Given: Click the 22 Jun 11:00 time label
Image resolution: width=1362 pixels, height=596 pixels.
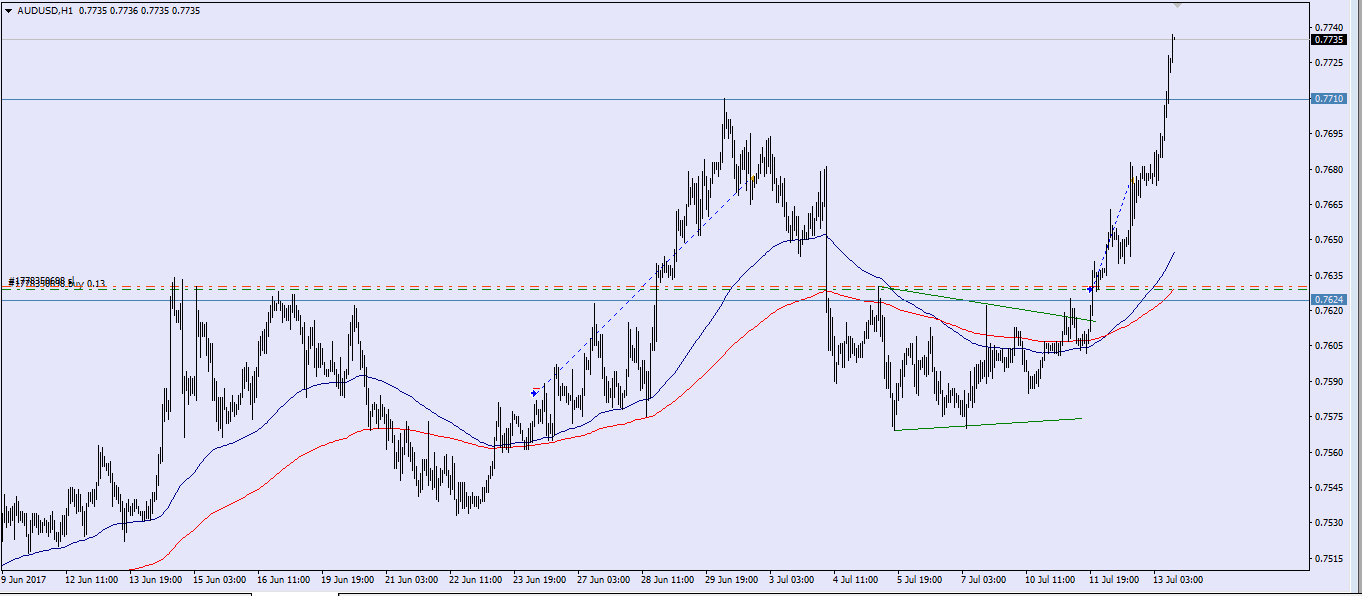Looking at the screenshot, I should (x=477, y=579).
